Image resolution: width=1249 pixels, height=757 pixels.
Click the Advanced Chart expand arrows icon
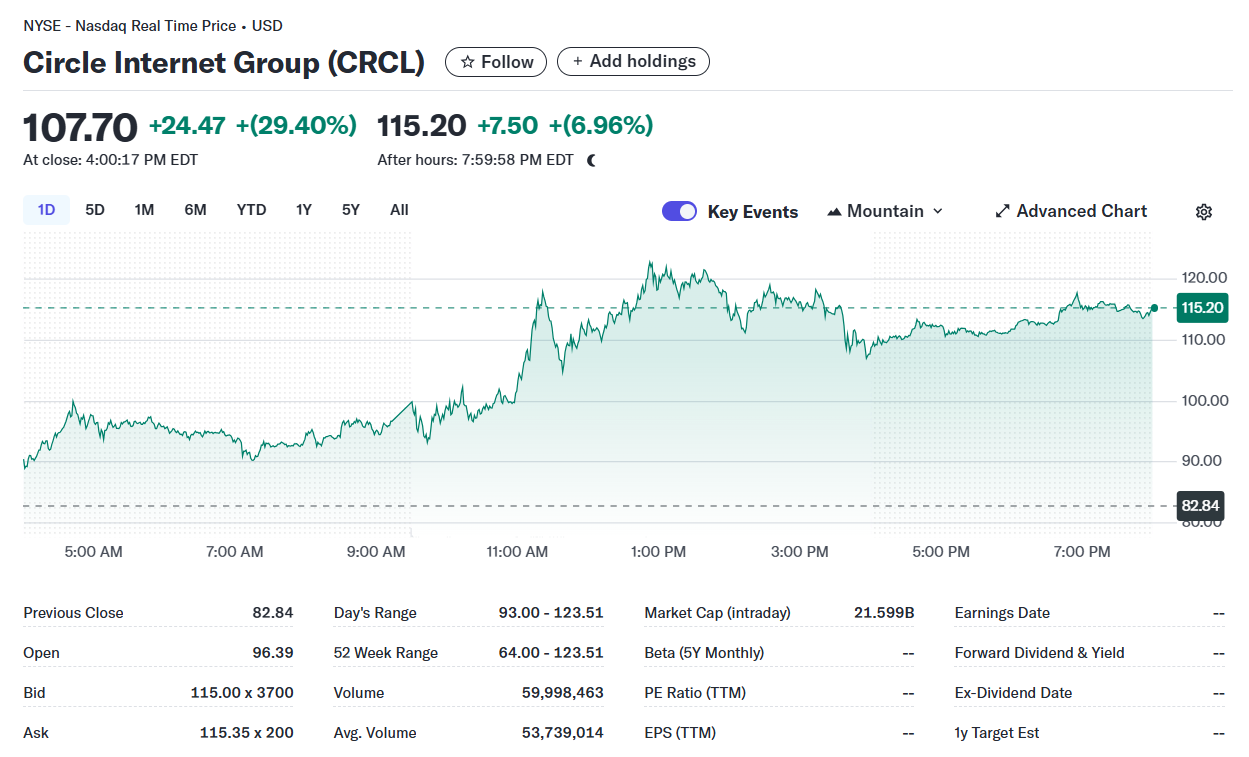tap(1002, 212)
